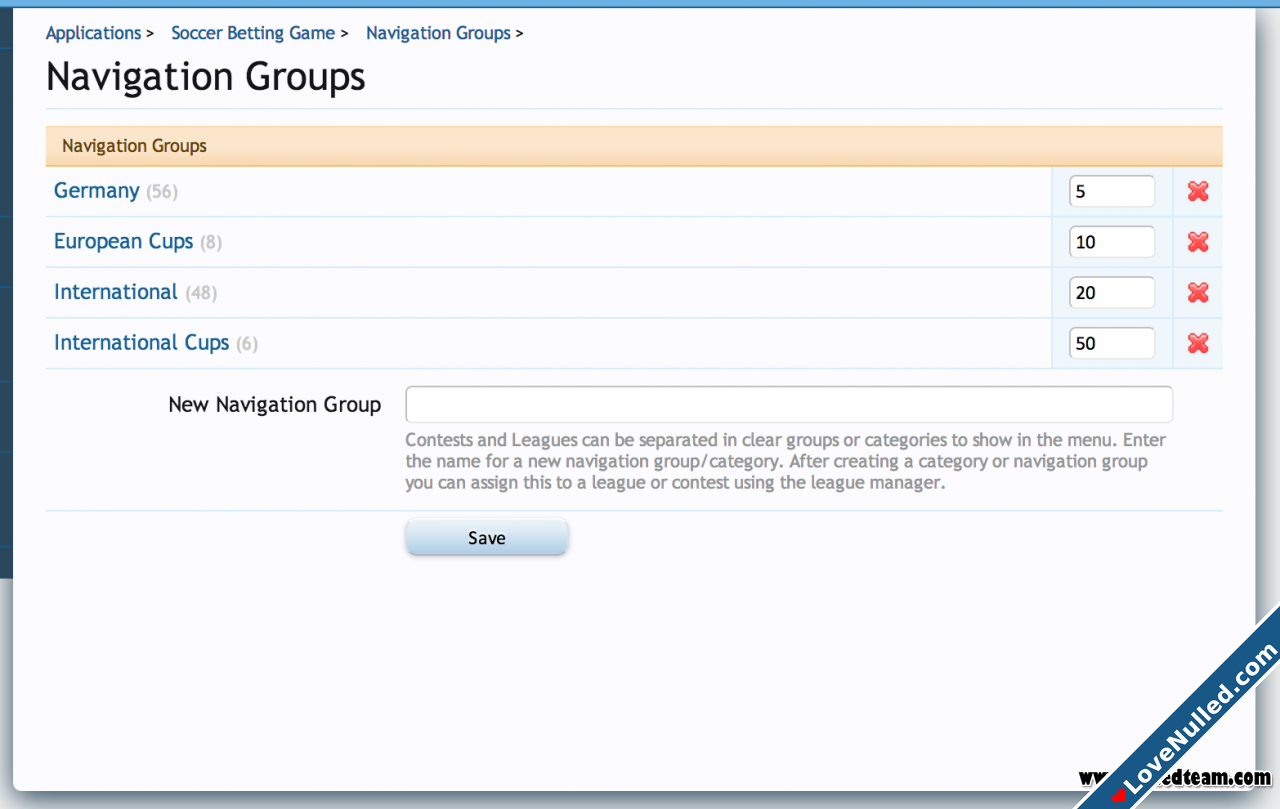Delete the International (48) navigation group
This screenshot has width=1280, height=809.
coord(1198,292)
